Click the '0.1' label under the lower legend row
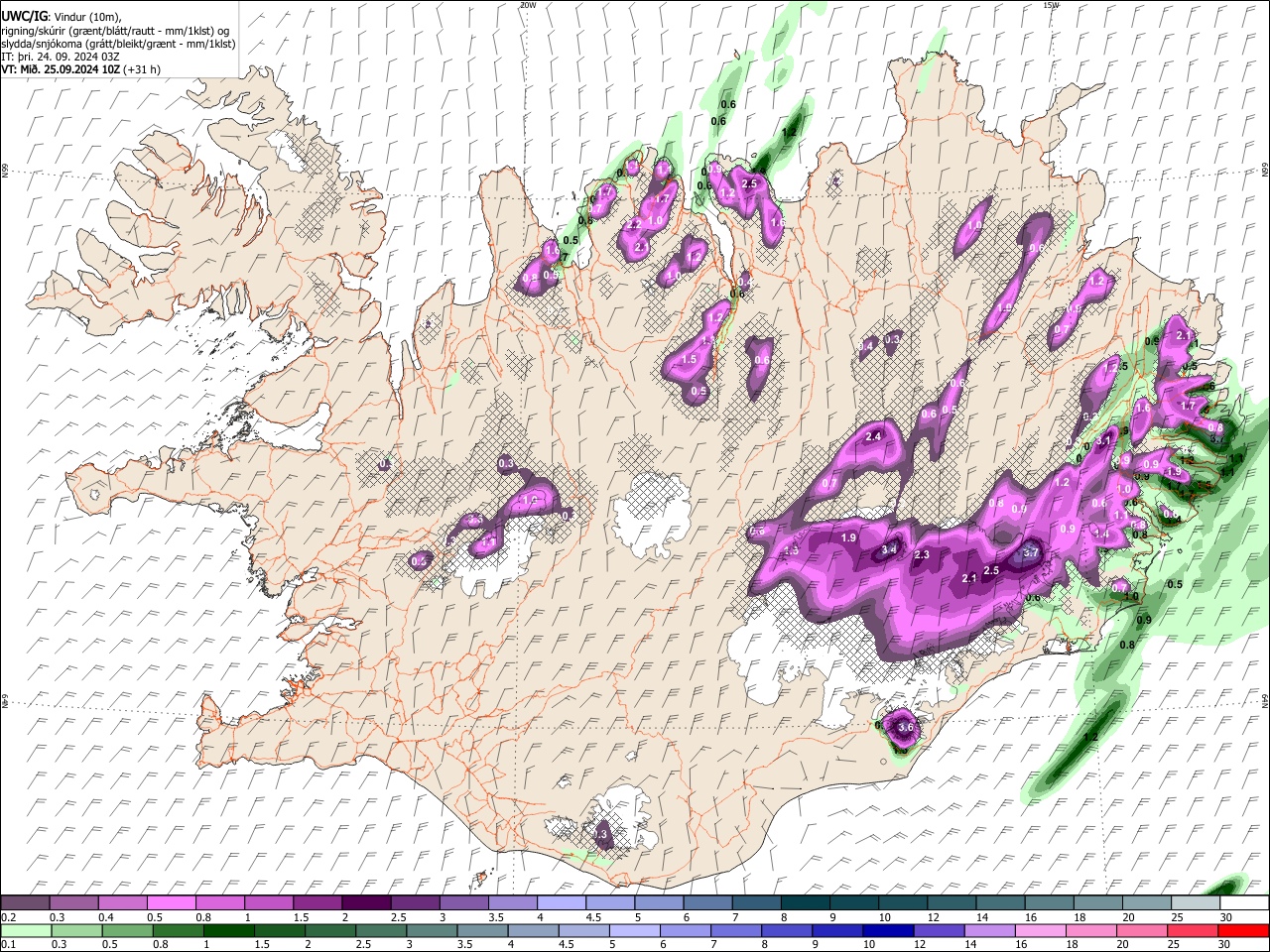 coord(9,944)
